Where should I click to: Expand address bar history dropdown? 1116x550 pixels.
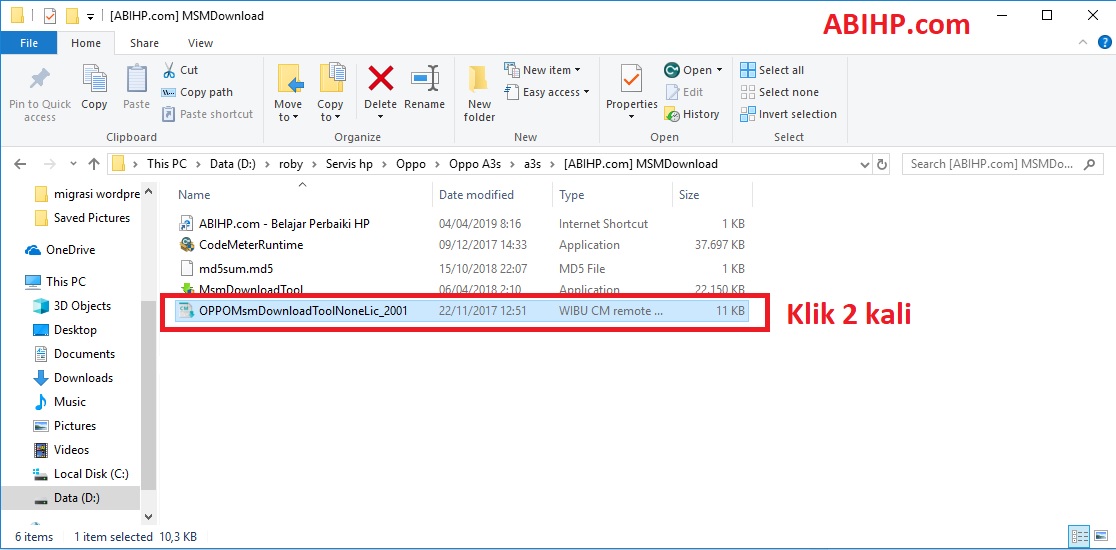pos(865,164)
